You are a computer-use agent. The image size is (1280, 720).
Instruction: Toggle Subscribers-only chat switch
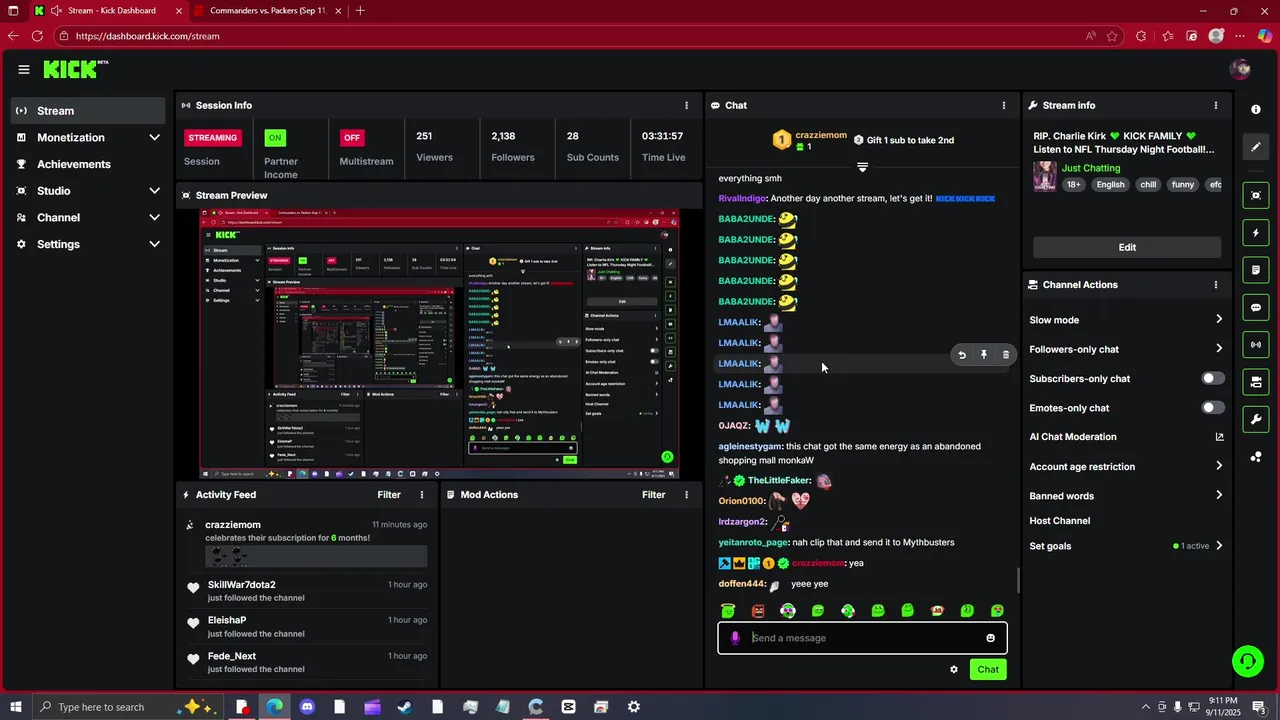(1213, 378)
